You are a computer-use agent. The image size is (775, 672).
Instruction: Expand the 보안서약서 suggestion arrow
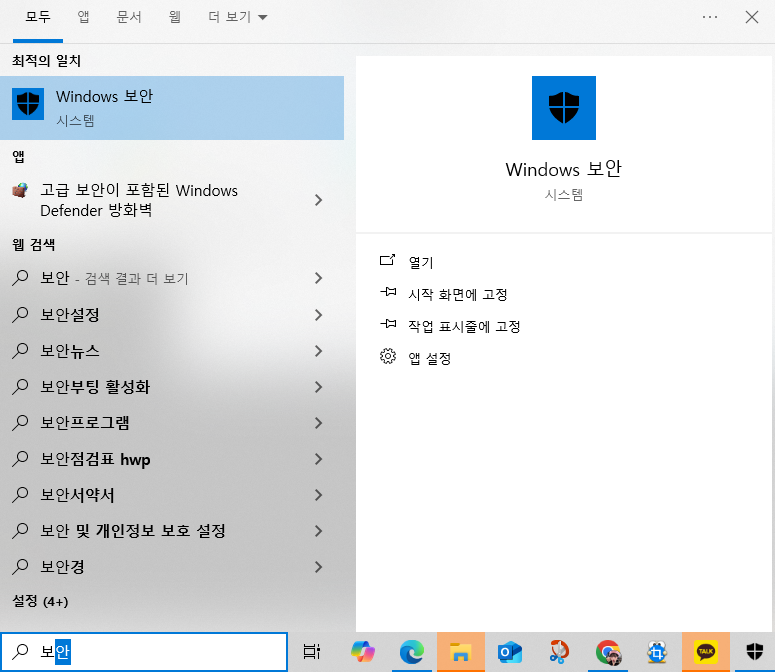click(318, 495)
